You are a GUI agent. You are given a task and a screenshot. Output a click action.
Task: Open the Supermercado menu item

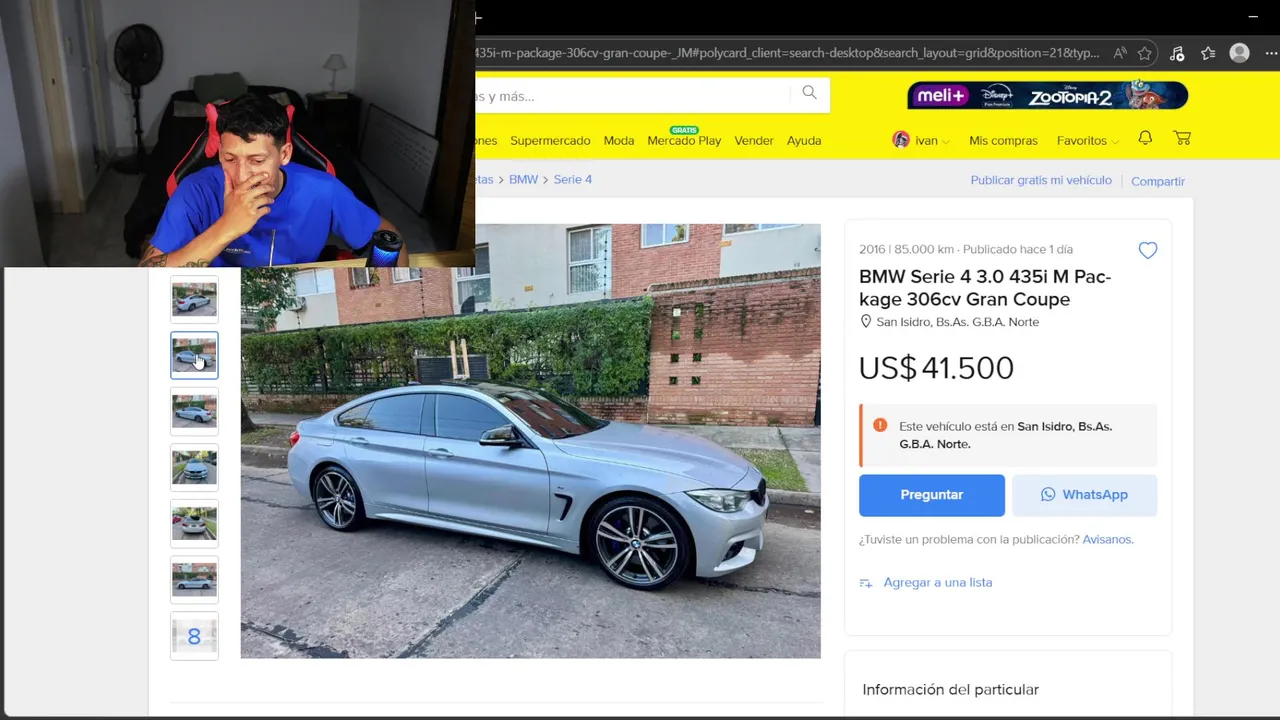tap(550, 141)
